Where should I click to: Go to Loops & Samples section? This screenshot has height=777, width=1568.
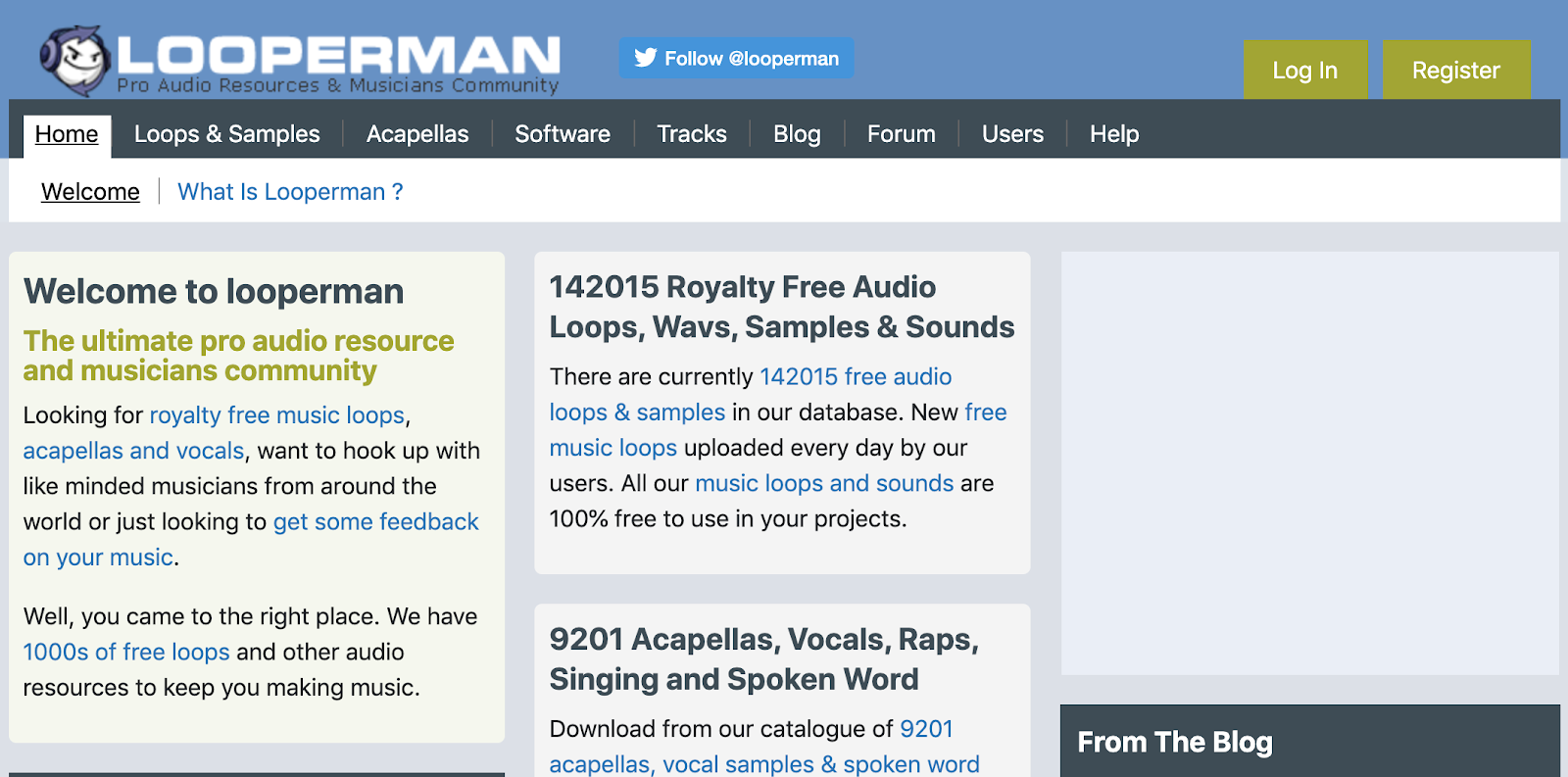pyautogui.click(x=227, y=134)
